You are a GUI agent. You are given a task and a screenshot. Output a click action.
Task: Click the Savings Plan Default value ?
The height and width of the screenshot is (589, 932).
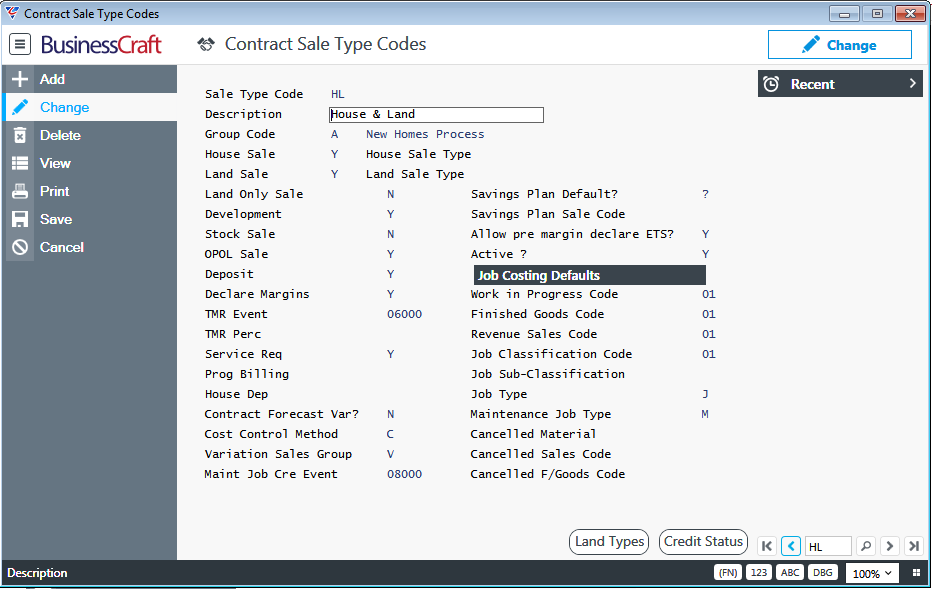[705, 194]
